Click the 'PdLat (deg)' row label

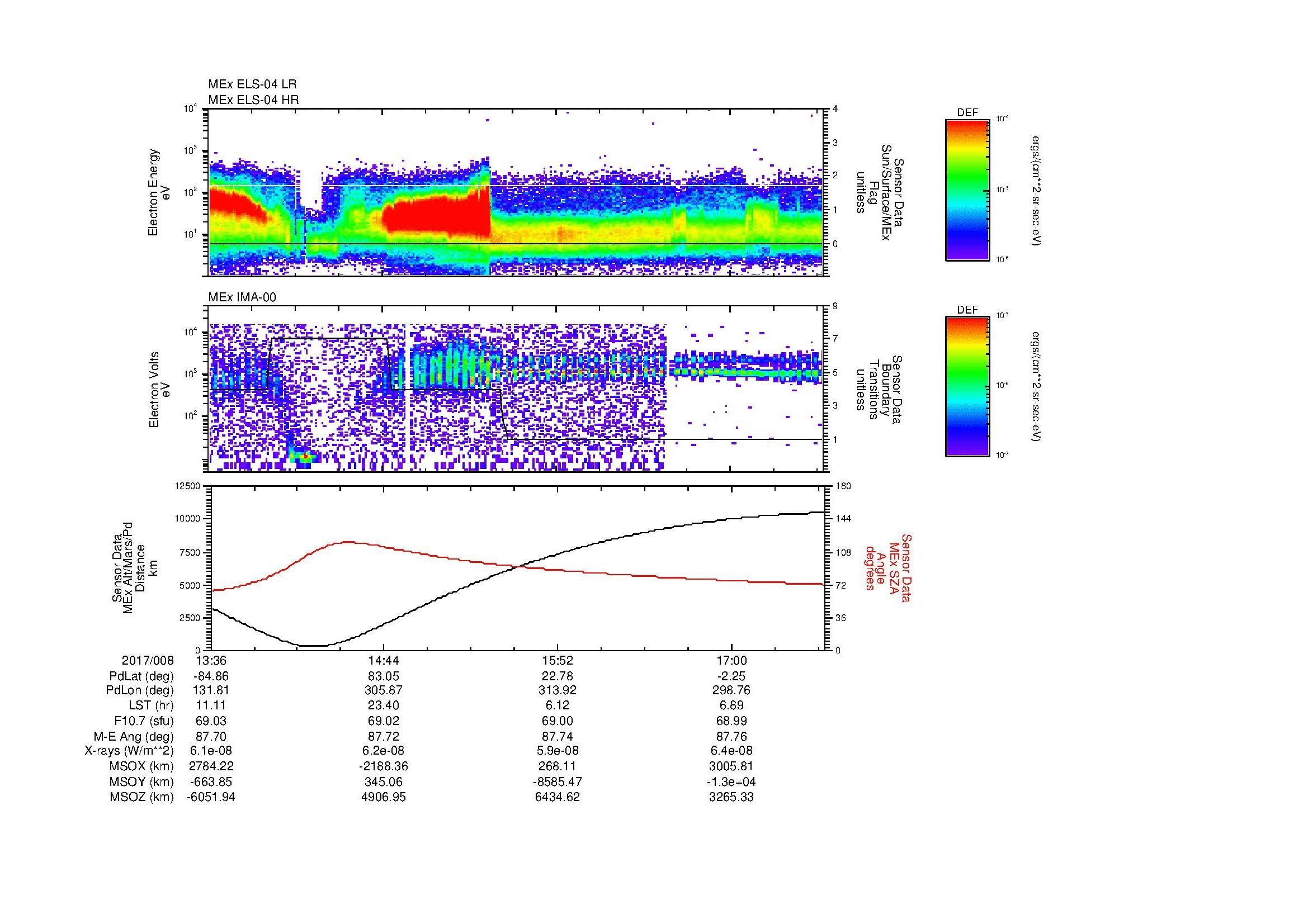pos(141,676)
